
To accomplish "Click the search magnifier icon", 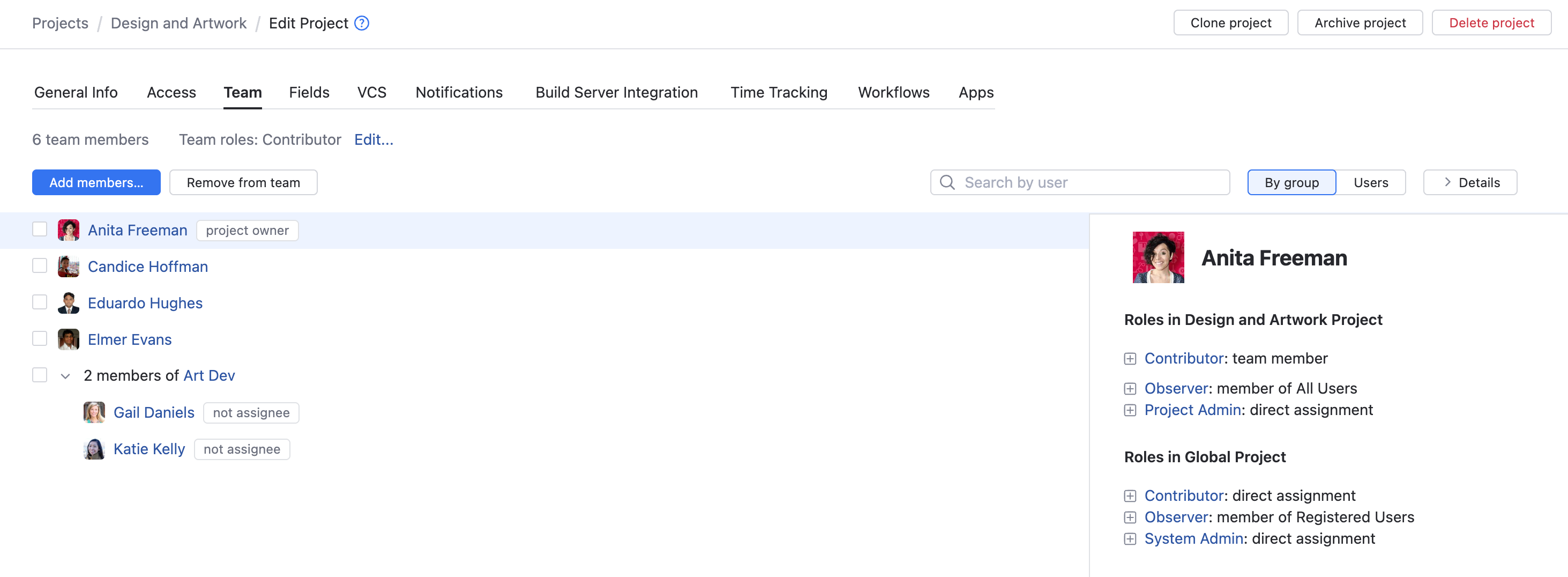I will [x=946, y=182].
